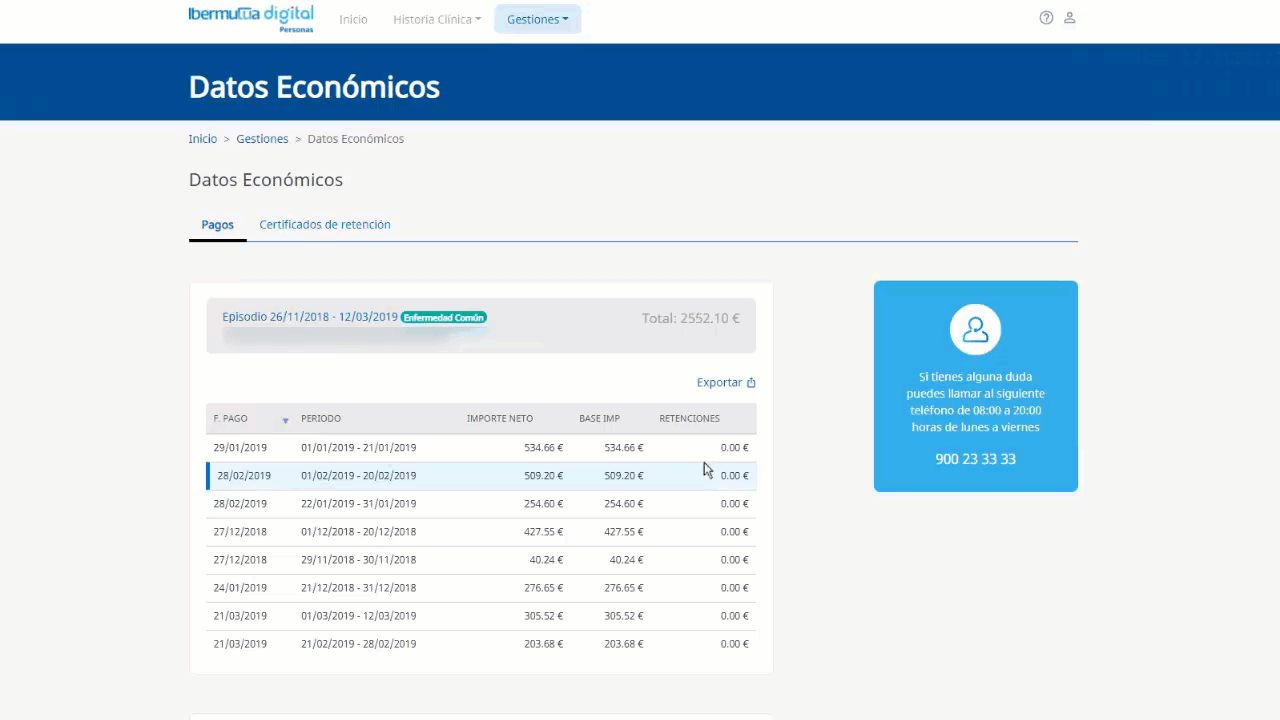This screenshot has height=720, width=1280.
Task: Sort by Importe Neto column header
Action: pyautogui.click(x=499, y=419)
